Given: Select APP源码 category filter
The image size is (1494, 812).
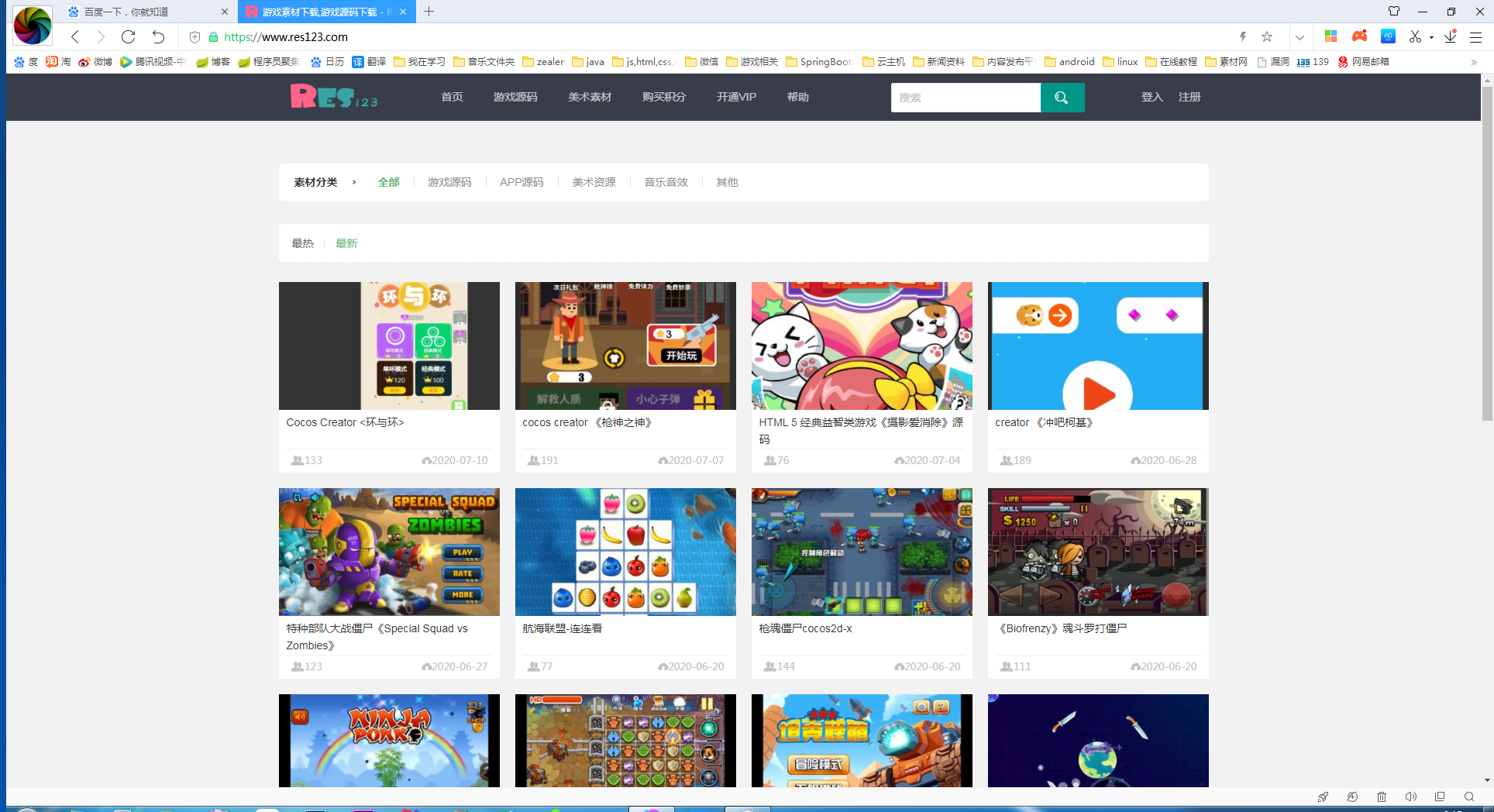Looking at the screenshot, I should tap(522, 182).
